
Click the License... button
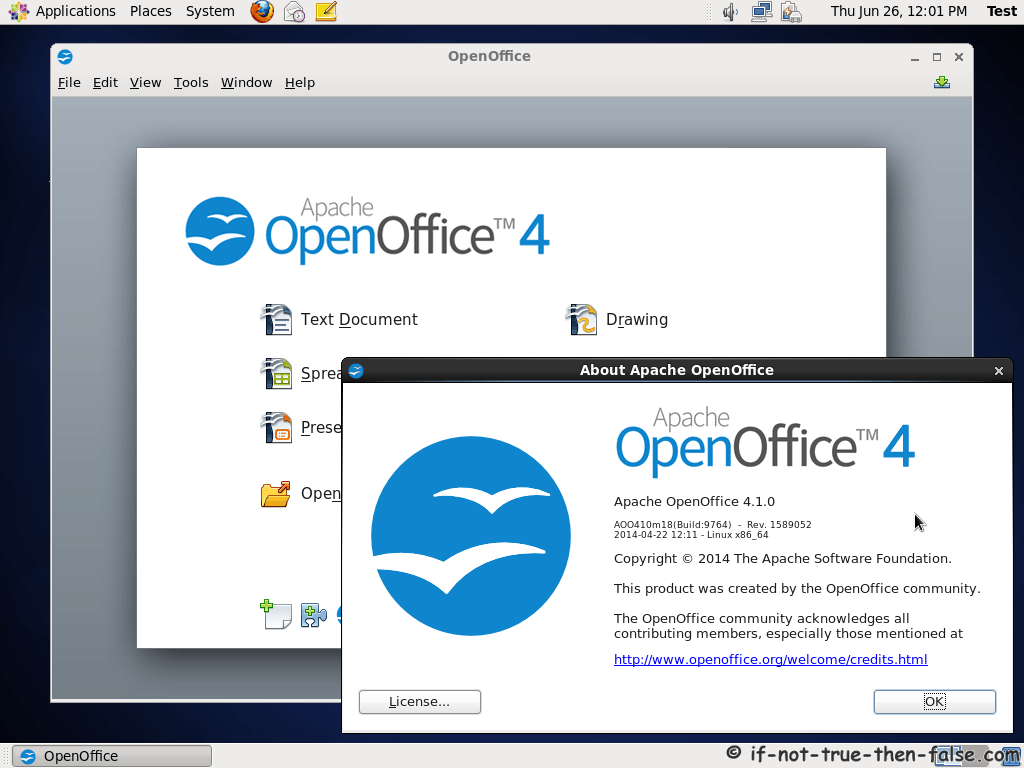pyautogui.click(x=420, y=701)
